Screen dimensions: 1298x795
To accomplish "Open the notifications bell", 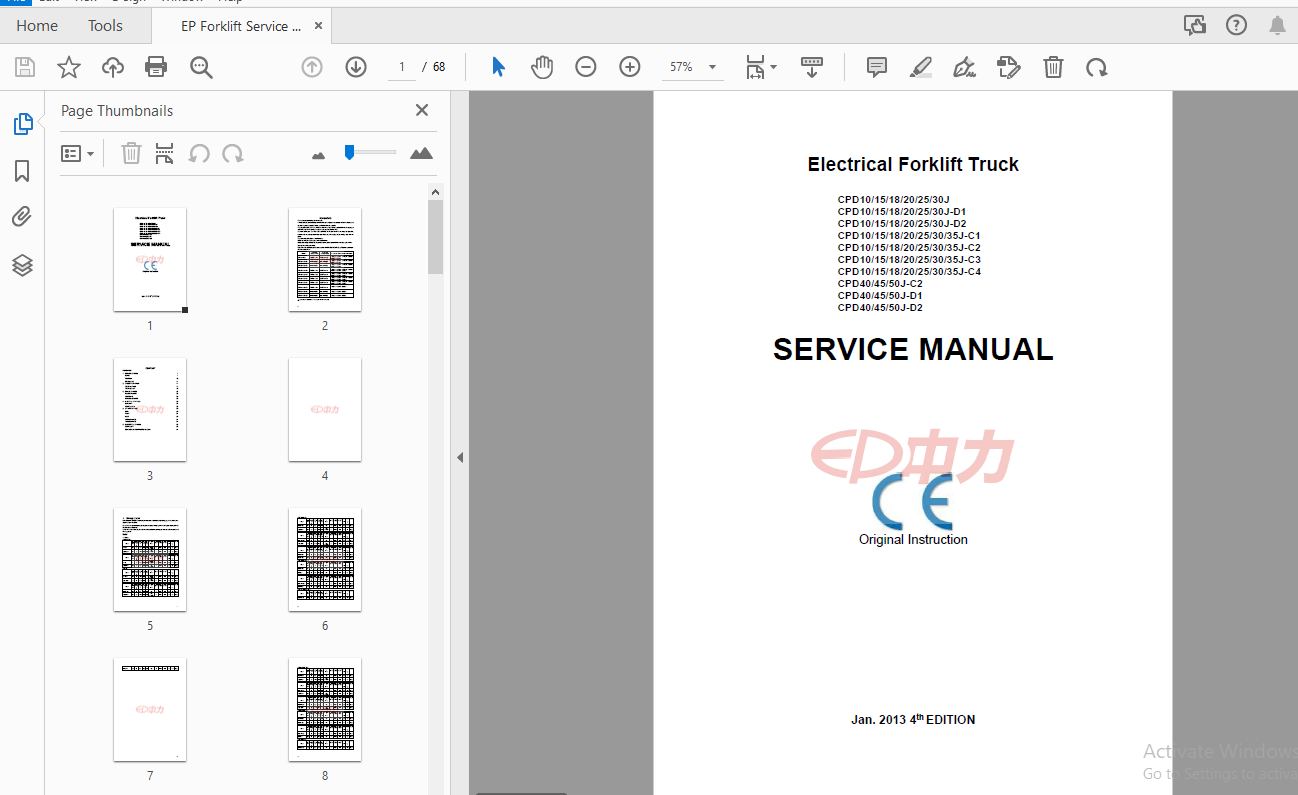I will click(1278, 25).
